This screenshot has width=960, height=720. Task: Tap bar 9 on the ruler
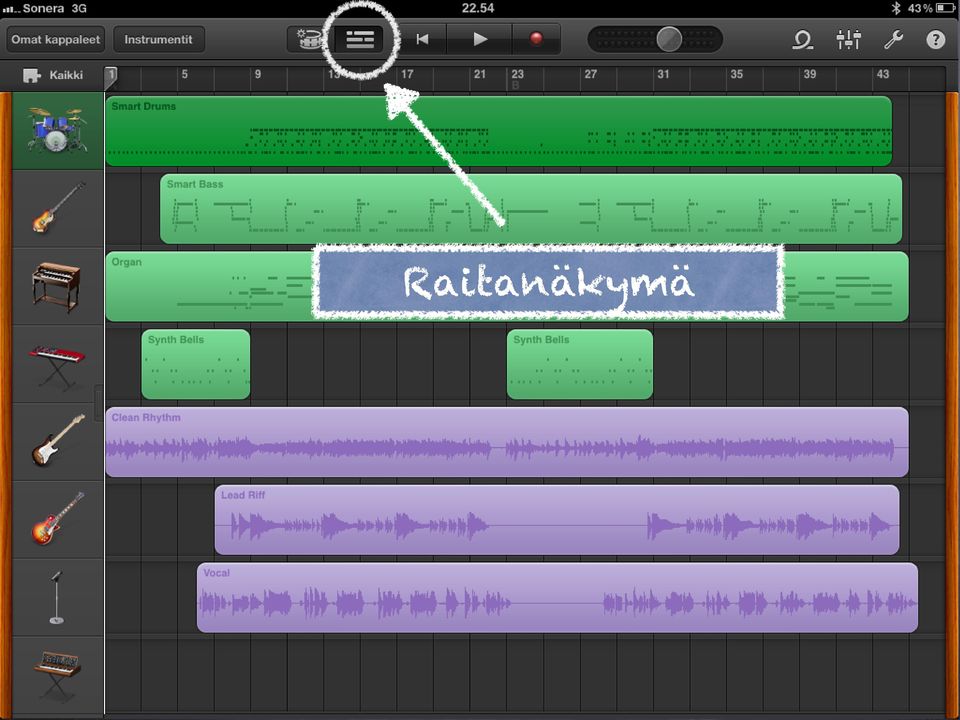coord(258,74)
